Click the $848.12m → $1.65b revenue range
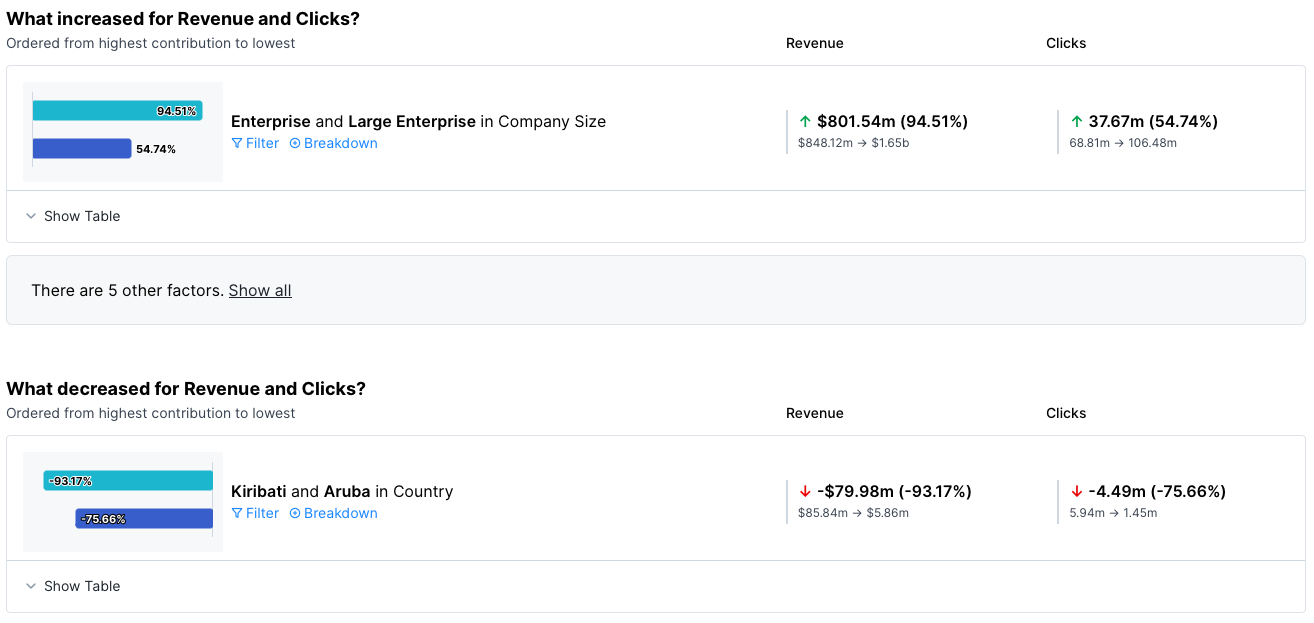Viewport: 1314px width, 623px height. coord(853,143)
